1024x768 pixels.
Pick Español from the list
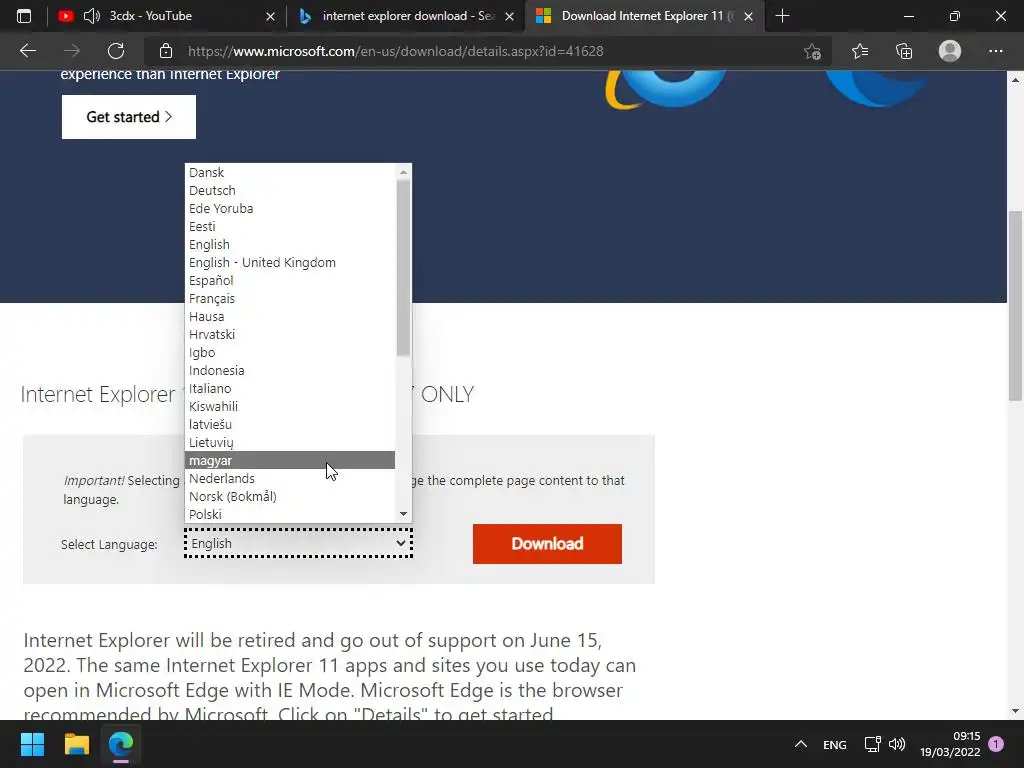click(x=289, y=280)
